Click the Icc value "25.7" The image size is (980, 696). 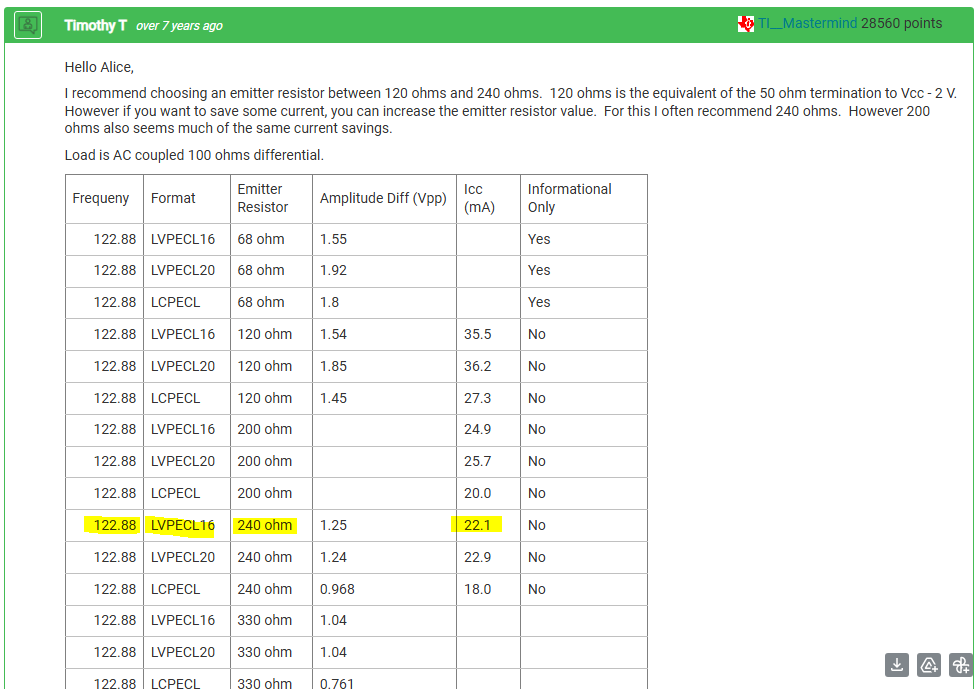coord(478,461)
